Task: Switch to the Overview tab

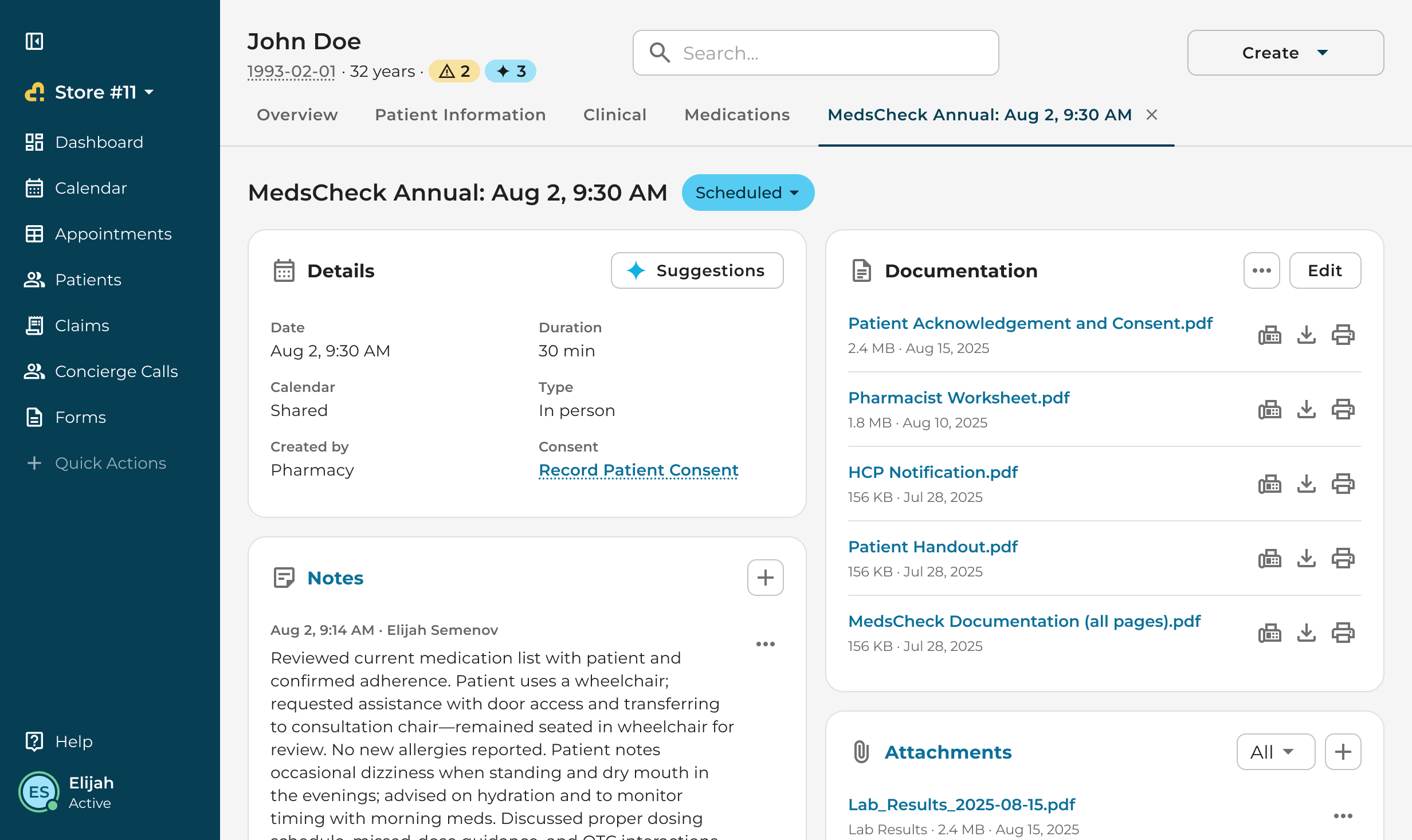Action: 297,115
